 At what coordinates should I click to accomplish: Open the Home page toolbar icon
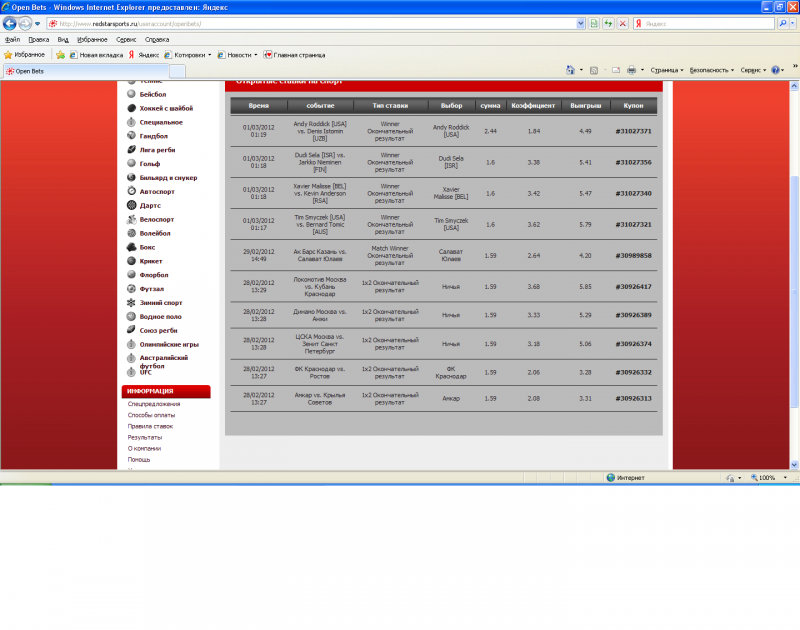point(570,70)
